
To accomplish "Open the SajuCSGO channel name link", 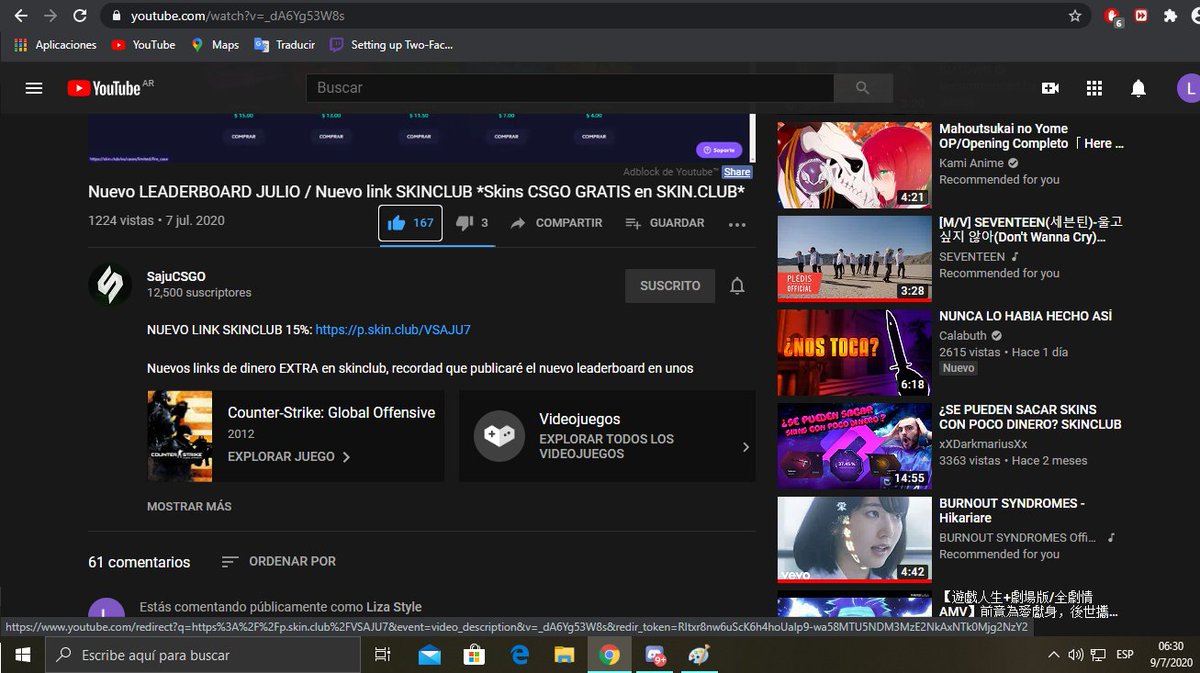I will (176, 276).
